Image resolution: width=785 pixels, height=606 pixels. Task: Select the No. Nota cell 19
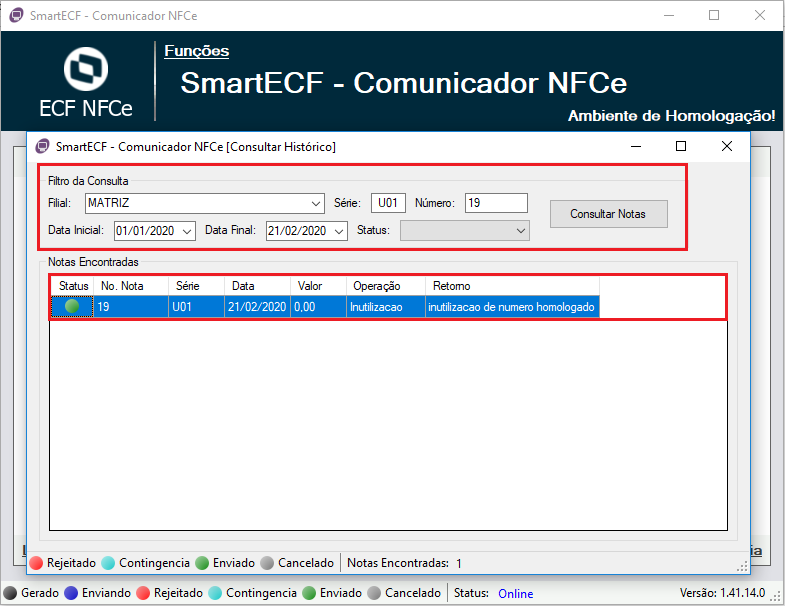[131, 307]
